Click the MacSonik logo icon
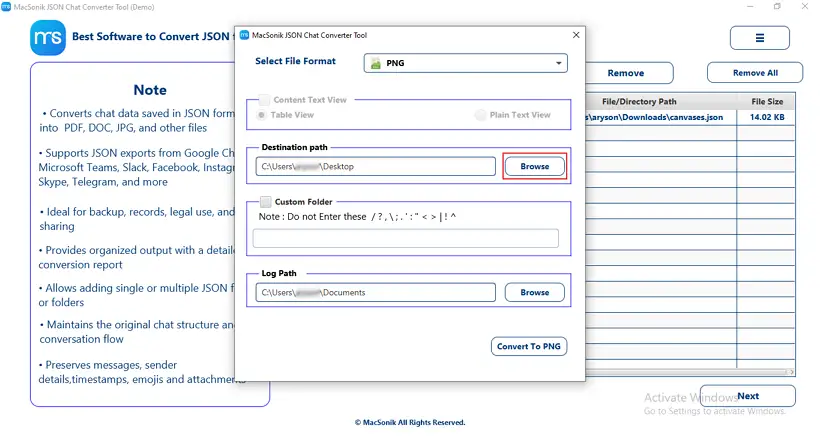The image size is (820, 437). tap(48, 37)
